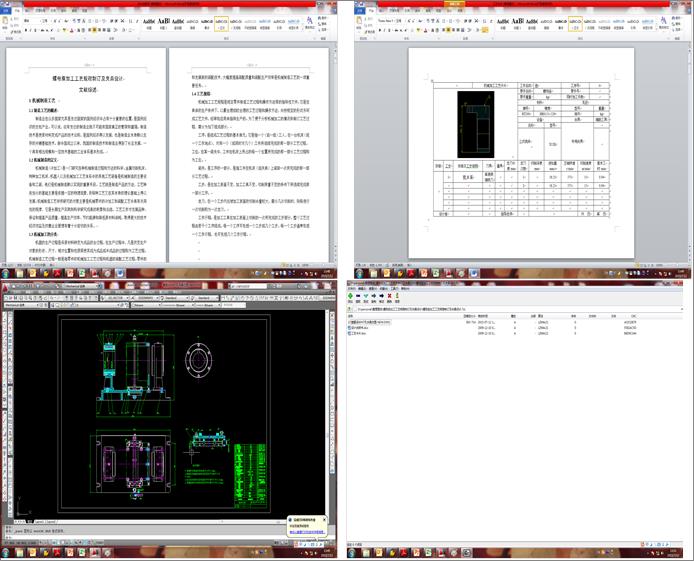Apply the highlighted style in right Word gallery
The height and width of the screenshot is (561, 694).
click(x=575, y=24)
